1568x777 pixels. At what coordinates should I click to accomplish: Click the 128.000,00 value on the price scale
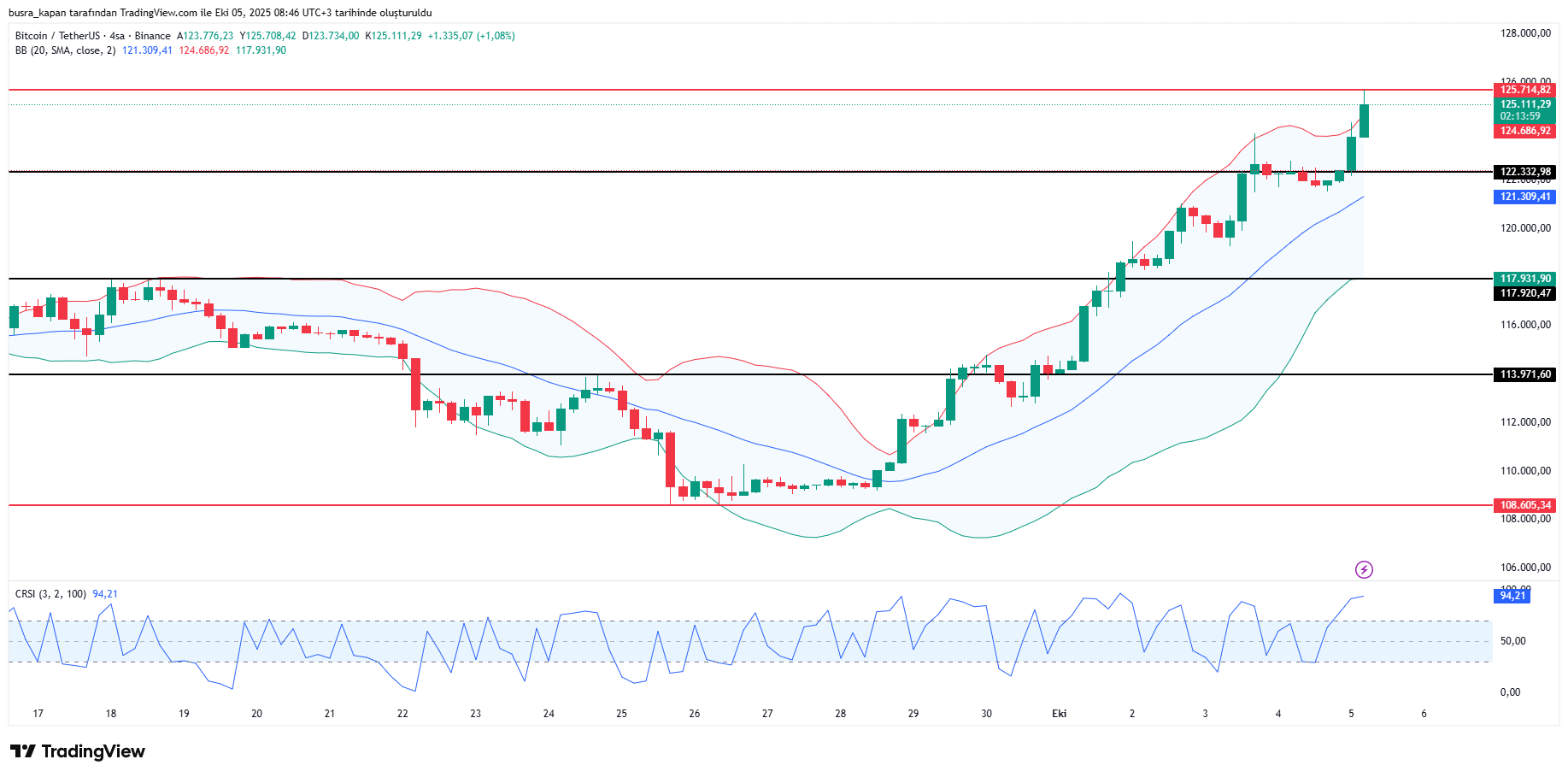[x=1524, y=33]
